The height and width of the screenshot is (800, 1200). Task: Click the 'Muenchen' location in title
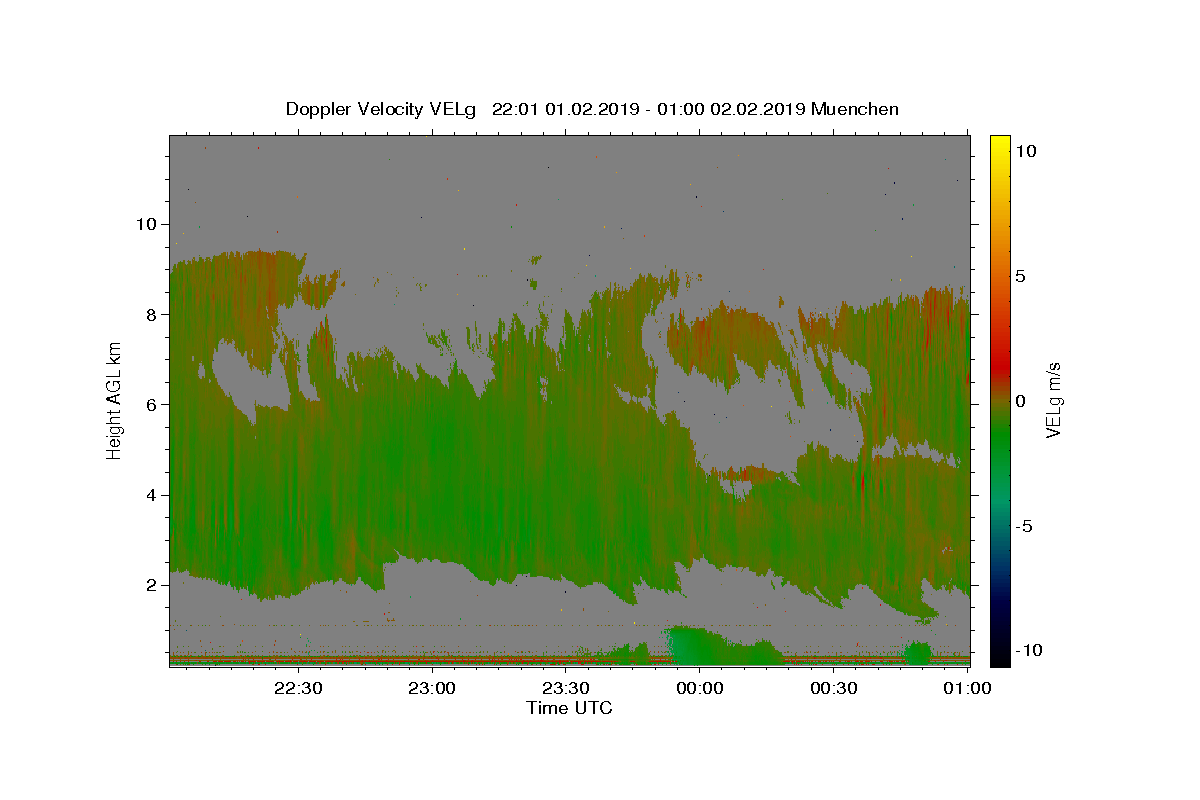pos(855,109)
